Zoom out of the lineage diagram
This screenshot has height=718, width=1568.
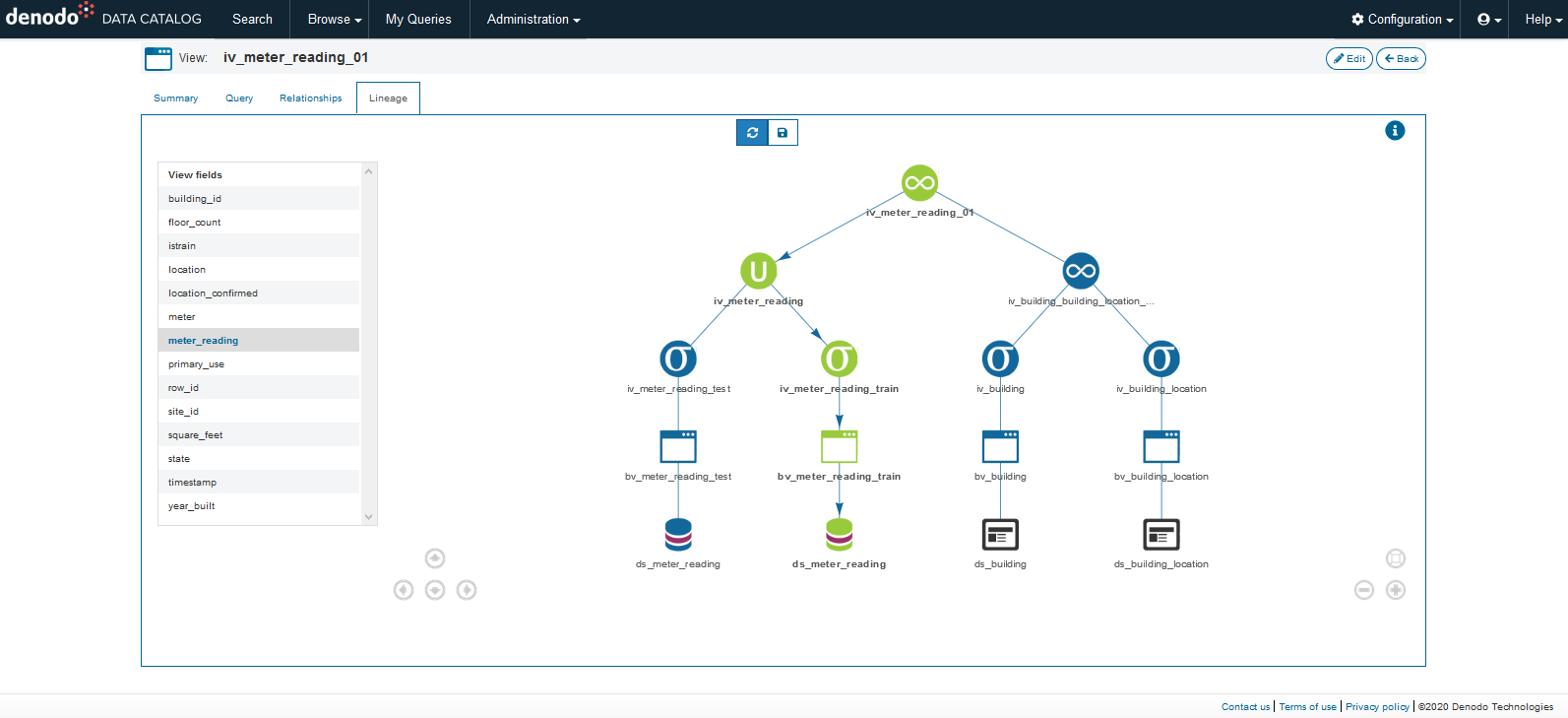[x=1364, y=590]
